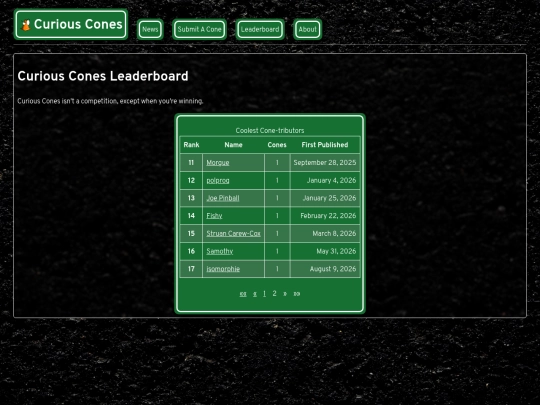Image resolution: width=540 pixels, height=405 pixels.
Task: Click the Cones column header
Action: click(277, 145)
